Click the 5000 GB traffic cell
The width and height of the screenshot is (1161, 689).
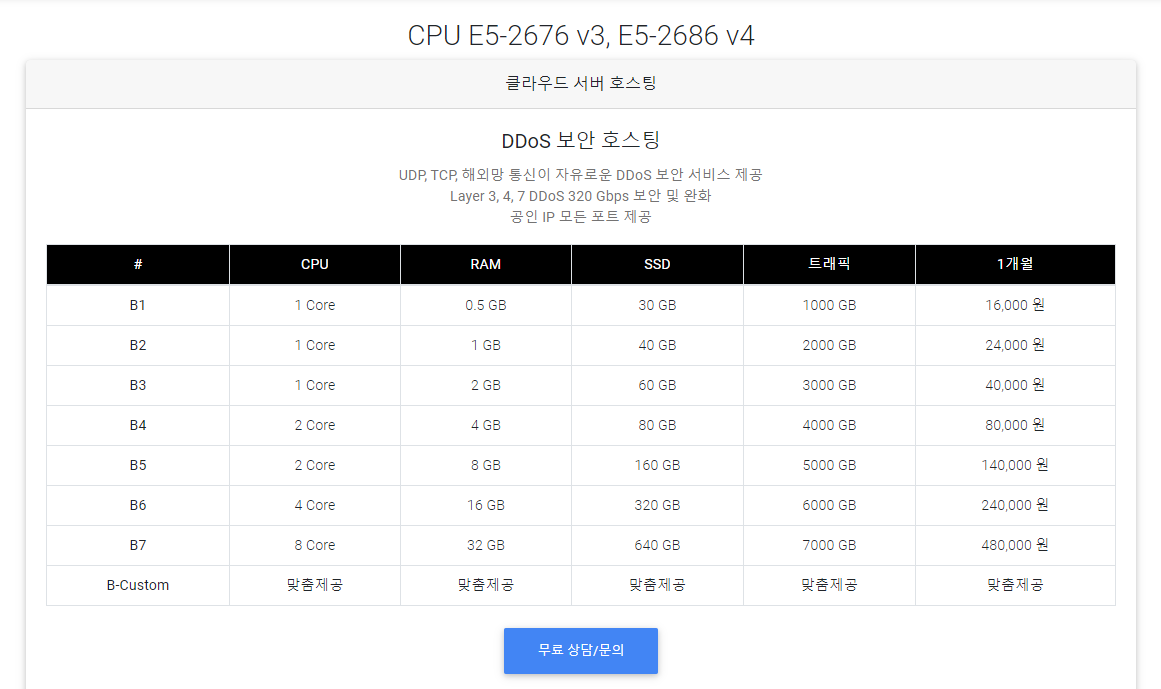coord(829,465)
